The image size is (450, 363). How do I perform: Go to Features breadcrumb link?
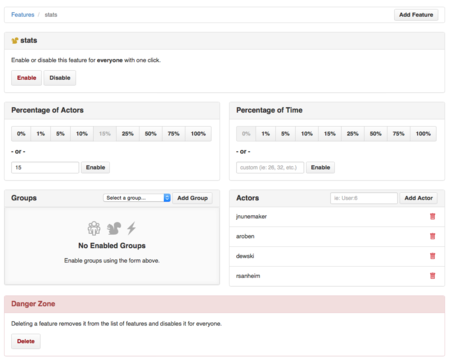(x=23, y=15)
